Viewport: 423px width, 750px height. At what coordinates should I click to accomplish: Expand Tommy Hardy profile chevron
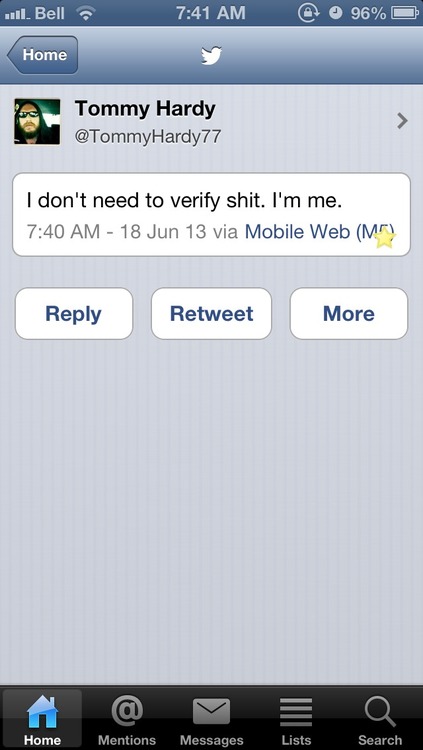[402, 121]
